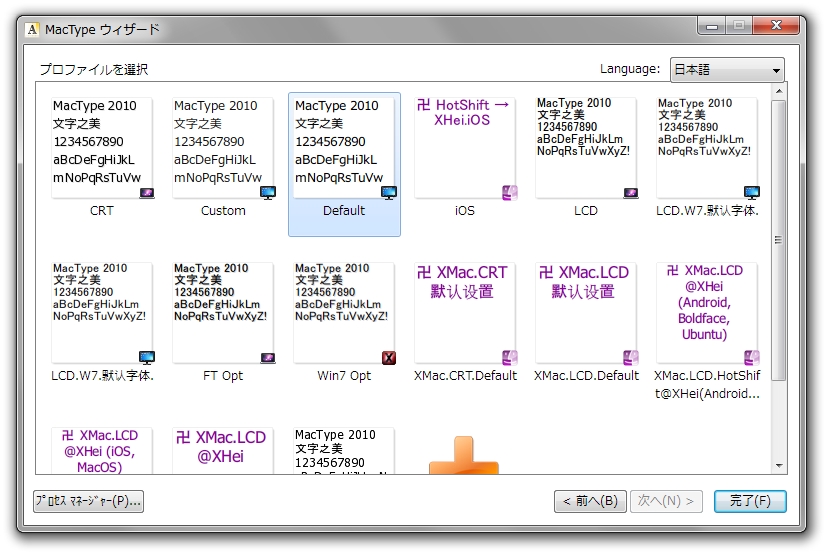Click the LCD profile's laptop badge icon

click(631, 193)
